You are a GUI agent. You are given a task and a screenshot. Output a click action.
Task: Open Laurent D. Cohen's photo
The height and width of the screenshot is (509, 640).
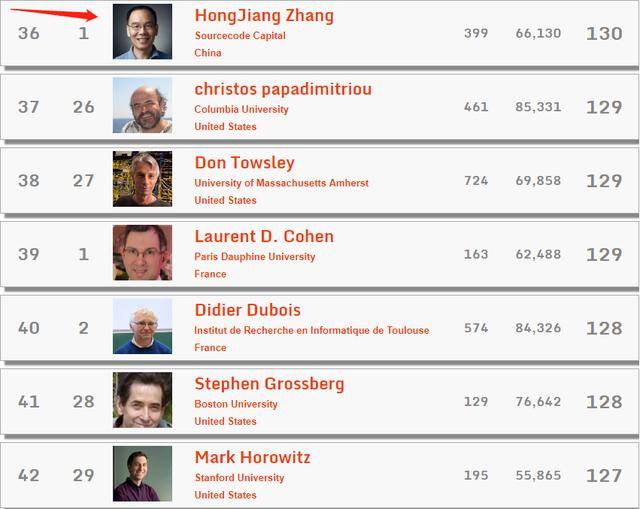(142, 253)
